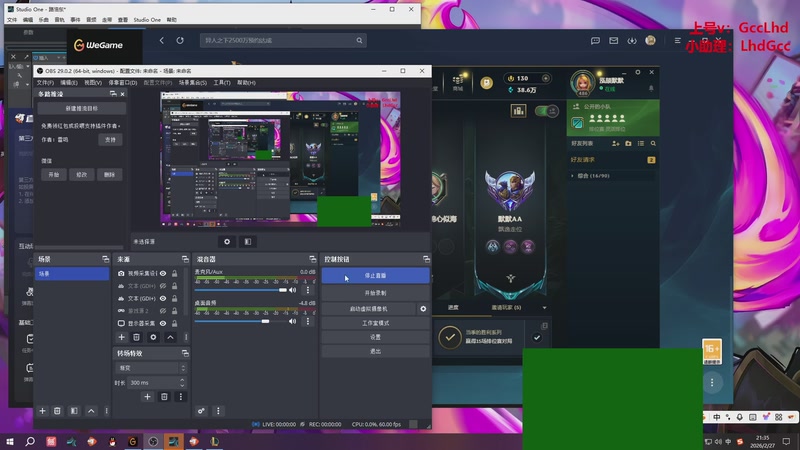Start the virtual camera

pos(368,309)
